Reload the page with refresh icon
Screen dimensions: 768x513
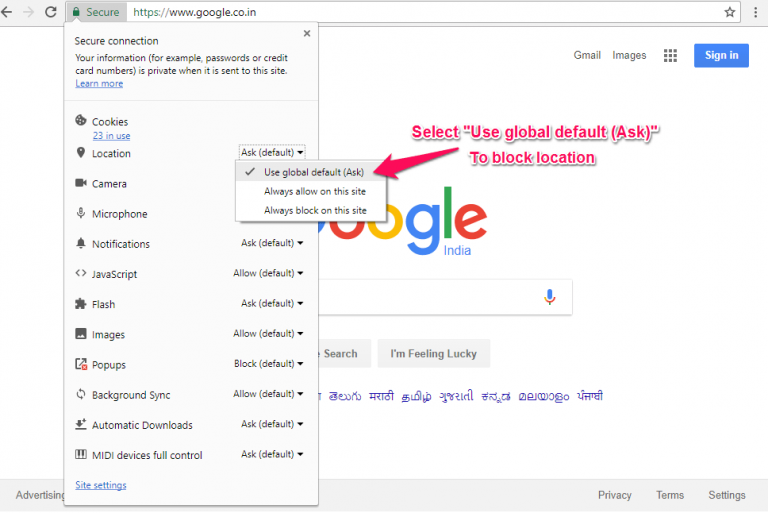point(50,12)
